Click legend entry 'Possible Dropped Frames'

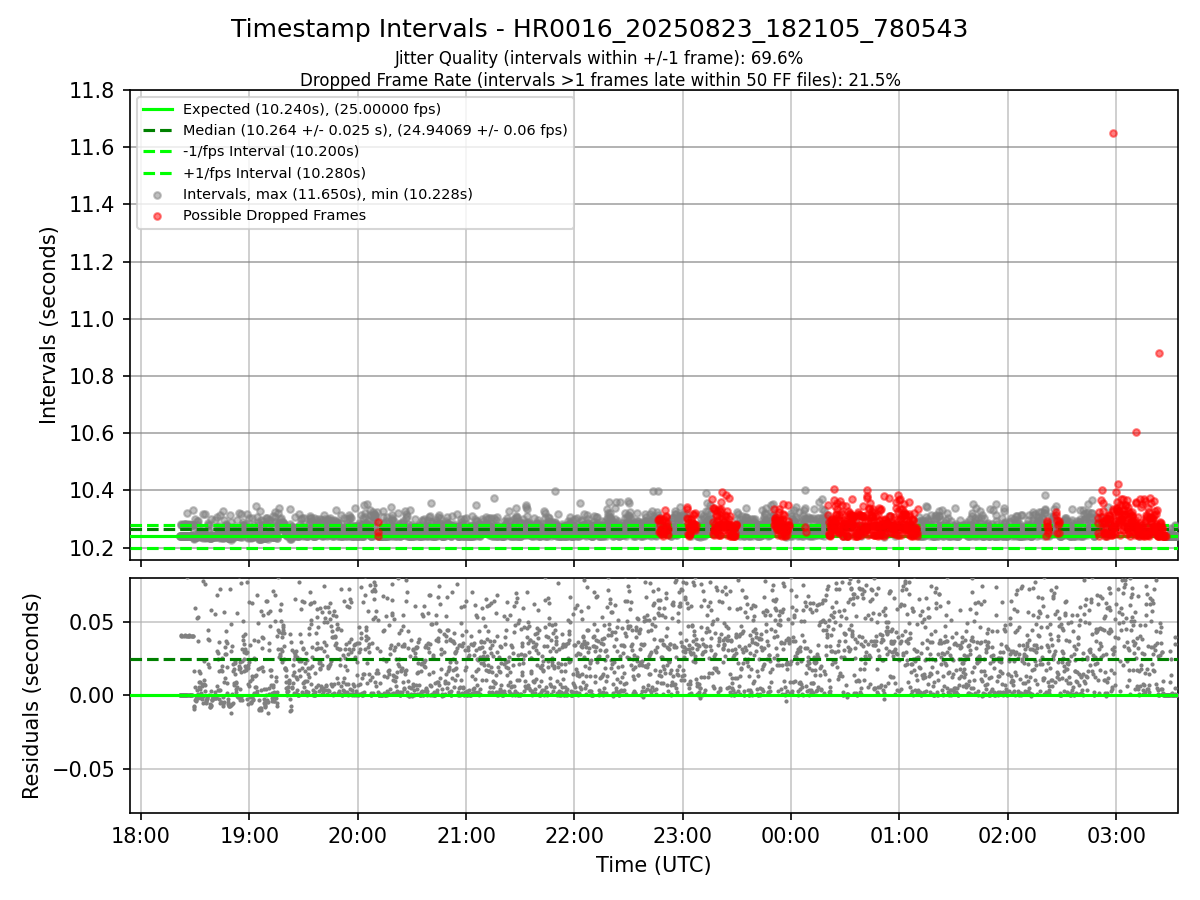274,215
